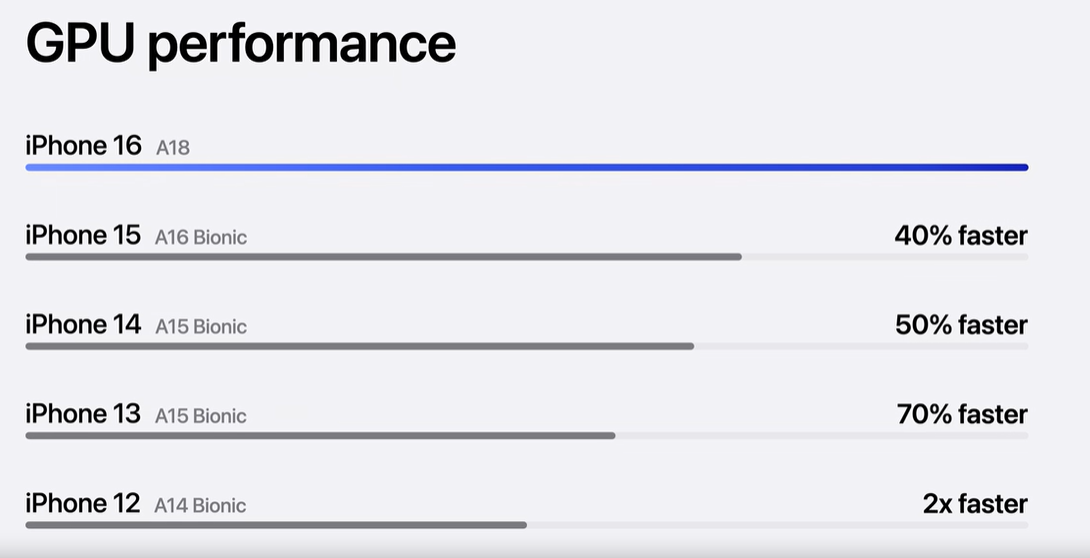Click the gray iPhone 12 performance bar
The height and width of the screenshot is (558, 1090).
(276, 524)
